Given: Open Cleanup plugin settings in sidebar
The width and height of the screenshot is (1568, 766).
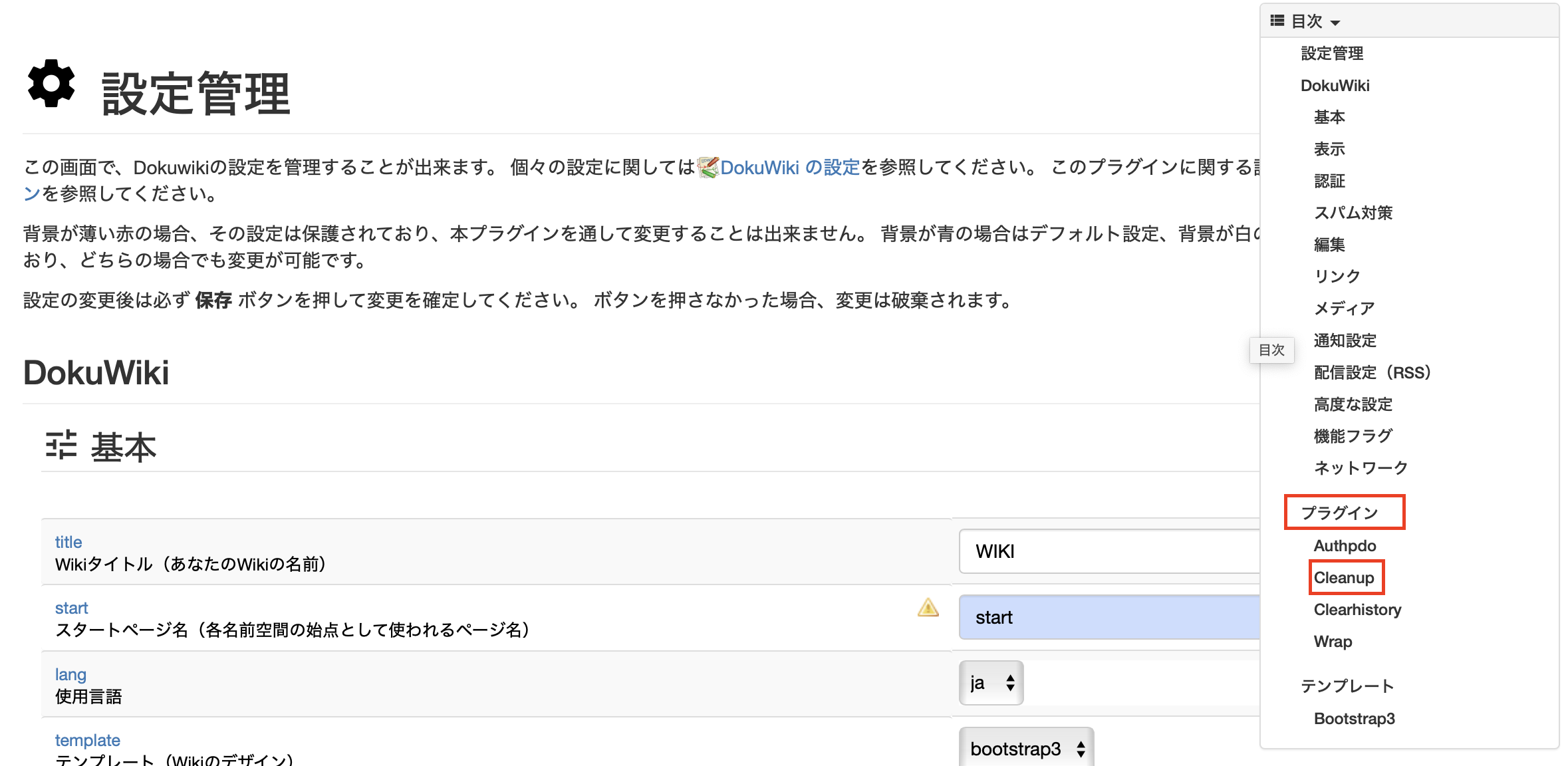Looking at the screenshot, I should (1345, 577).
